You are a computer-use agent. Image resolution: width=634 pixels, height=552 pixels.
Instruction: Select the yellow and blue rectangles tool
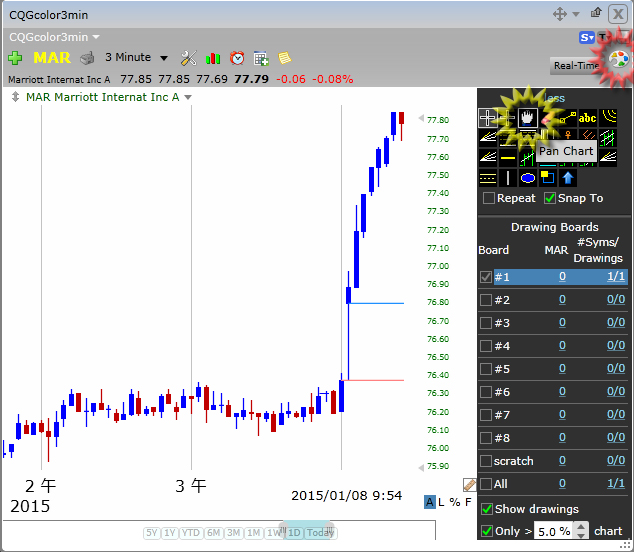click(547, 178)
